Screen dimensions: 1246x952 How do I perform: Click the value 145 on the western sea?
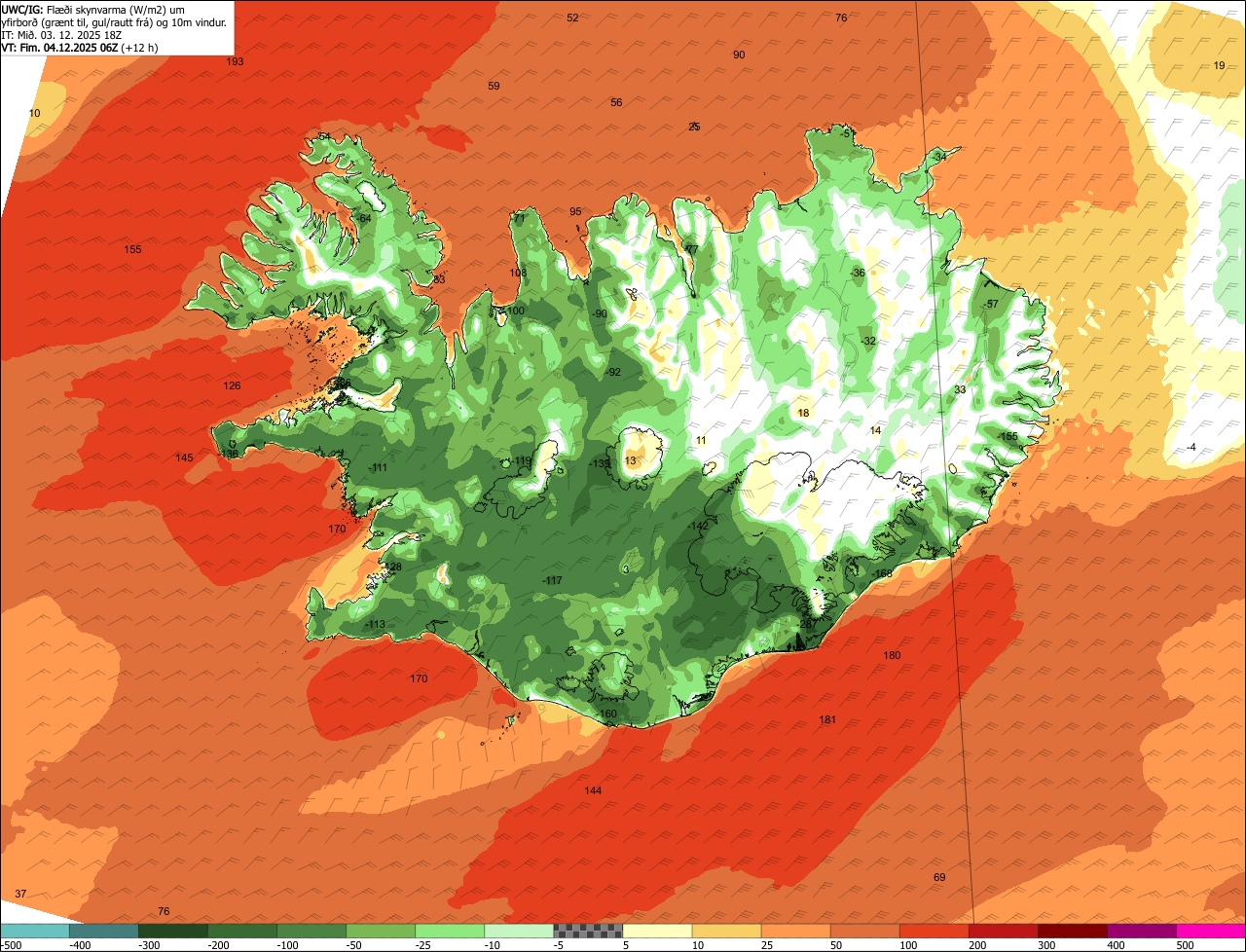[x=184, y=458]
